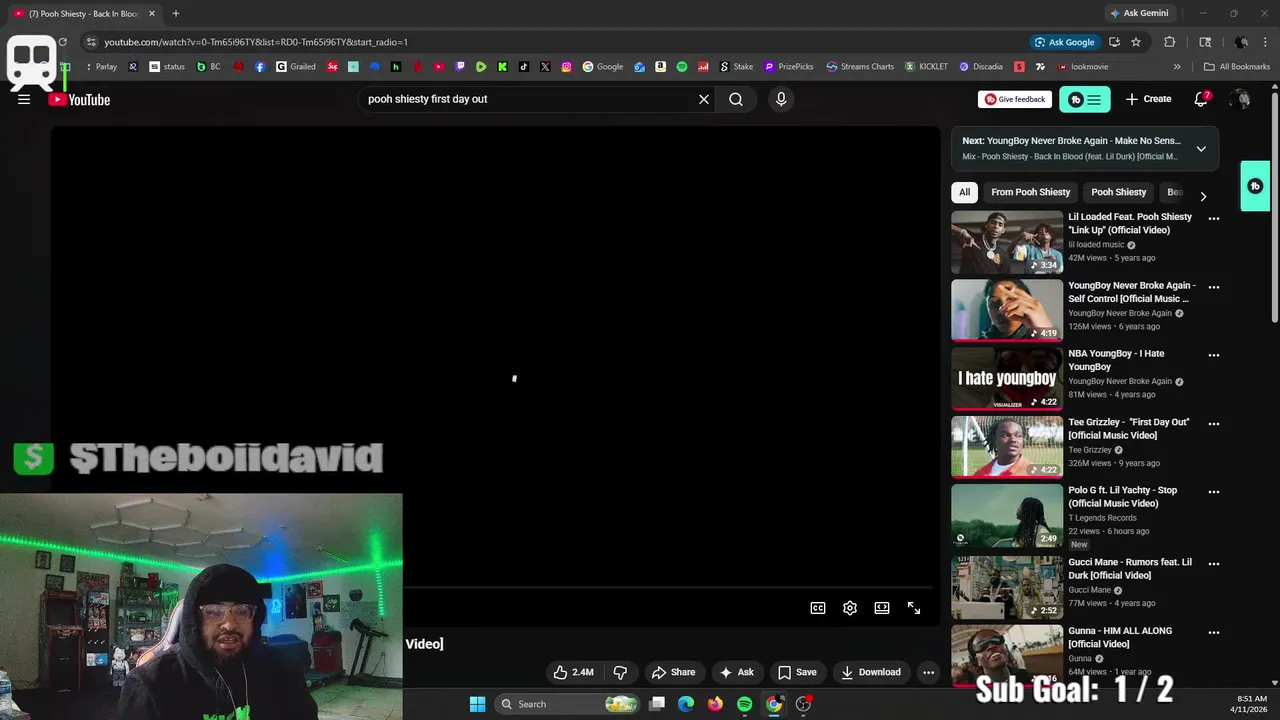Select the Pooh Shiesty chip
The width and height of the screenshot is (1280, 720).
point(1118,192)
